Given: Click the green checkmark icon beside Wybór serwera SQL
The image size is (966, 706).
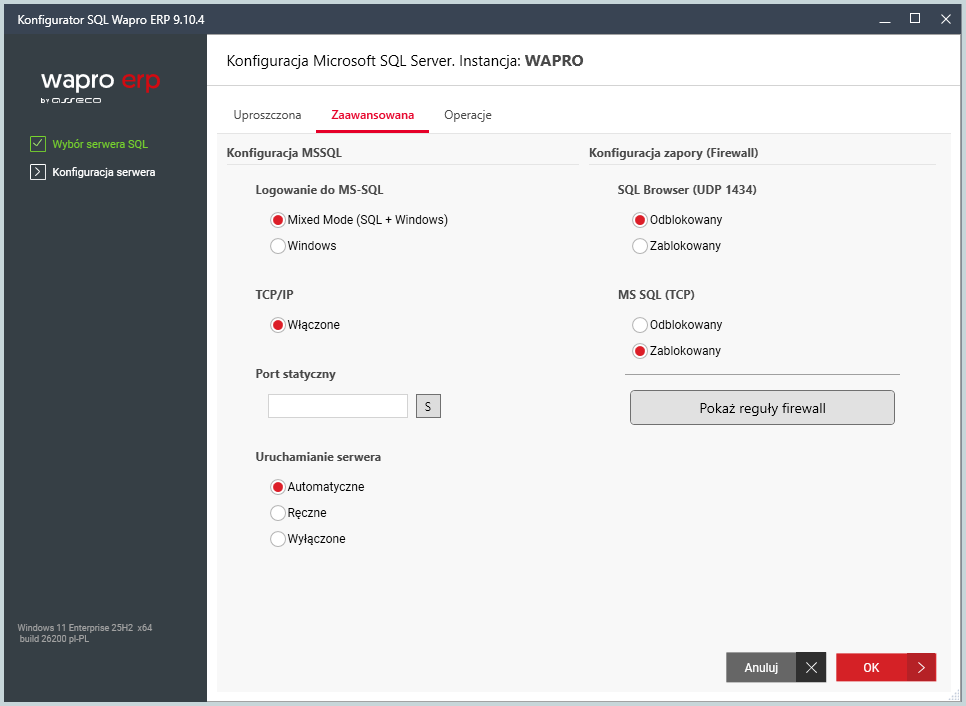Looking at the screenshot, I should (x=38, y=144).
